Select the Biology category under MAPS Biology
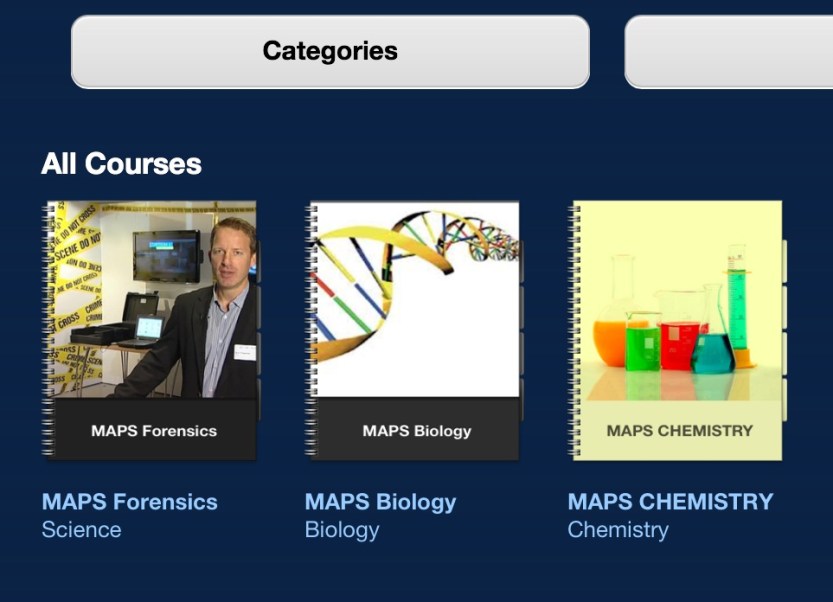Screen dimensions: 833x602 (x=342, y=530)
